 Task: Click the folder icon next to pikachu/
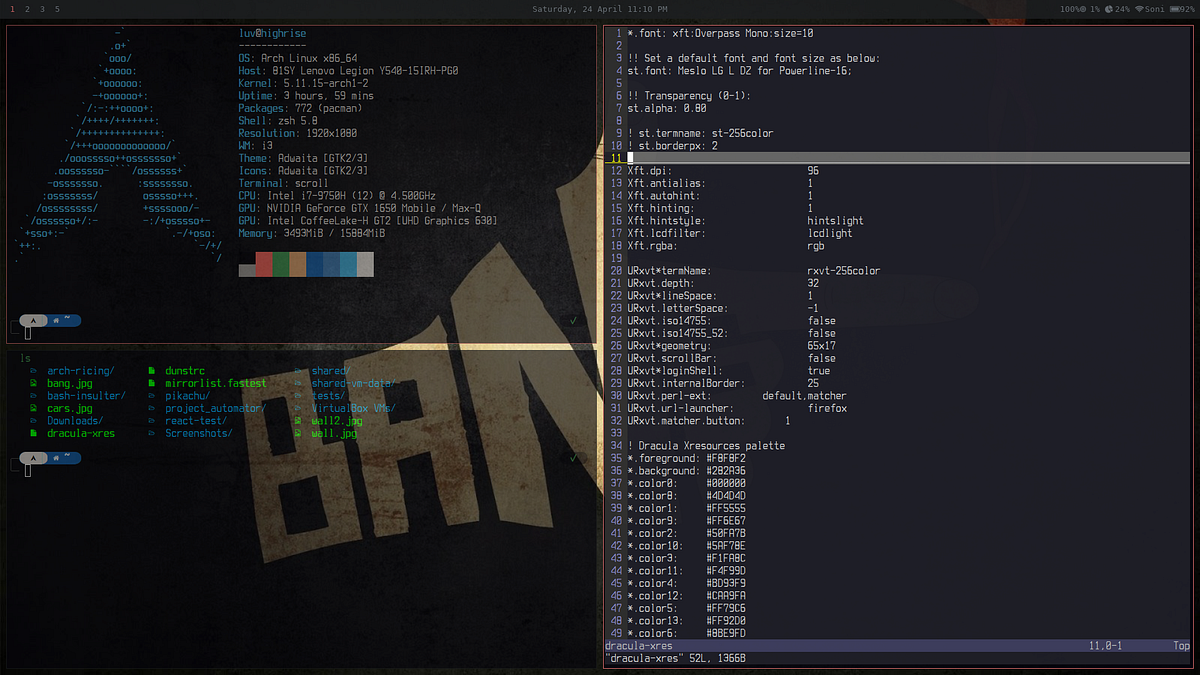150,395
